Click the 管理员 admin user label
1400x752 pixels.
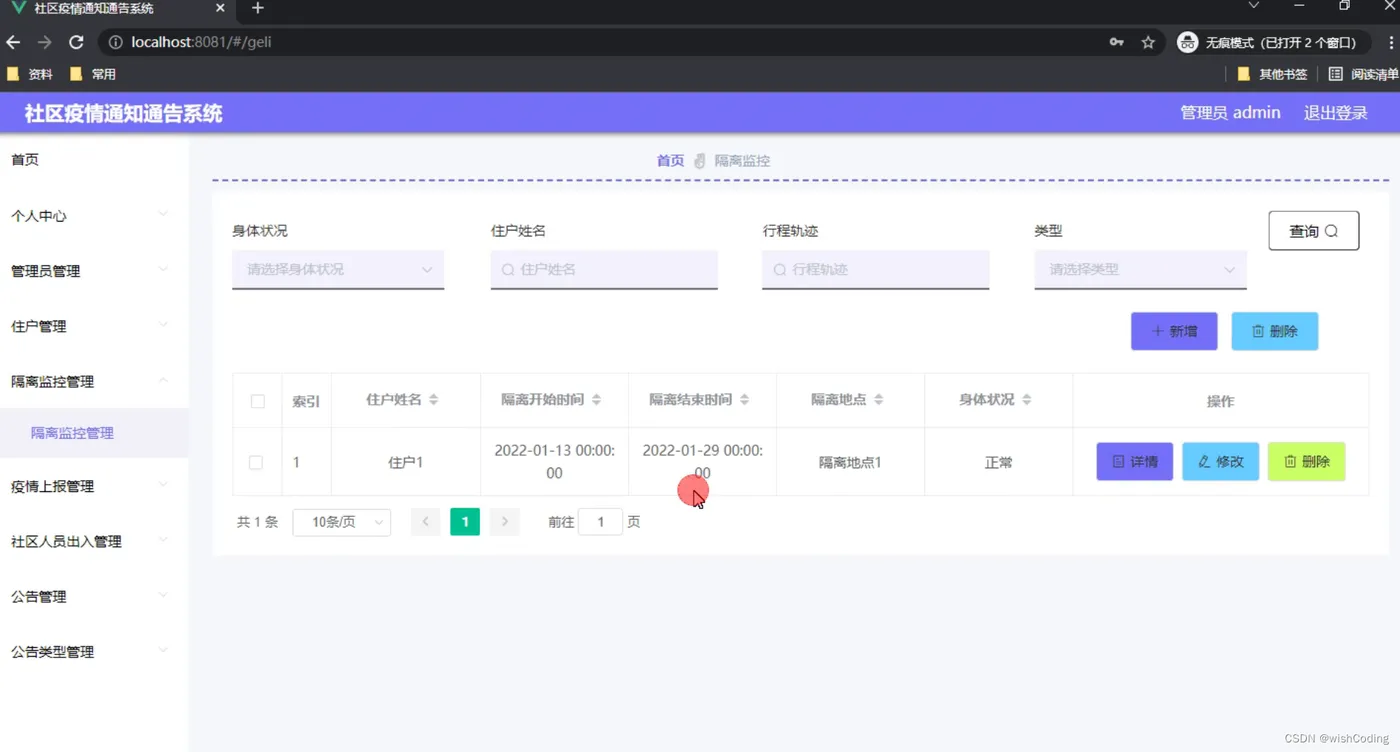click(x=1230, y=113)
